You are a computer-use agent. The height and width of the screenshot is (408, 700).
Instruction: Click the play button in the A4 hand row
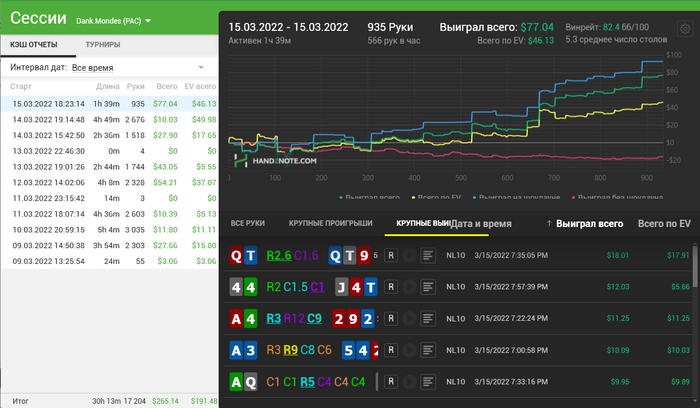tap(409, 319)
